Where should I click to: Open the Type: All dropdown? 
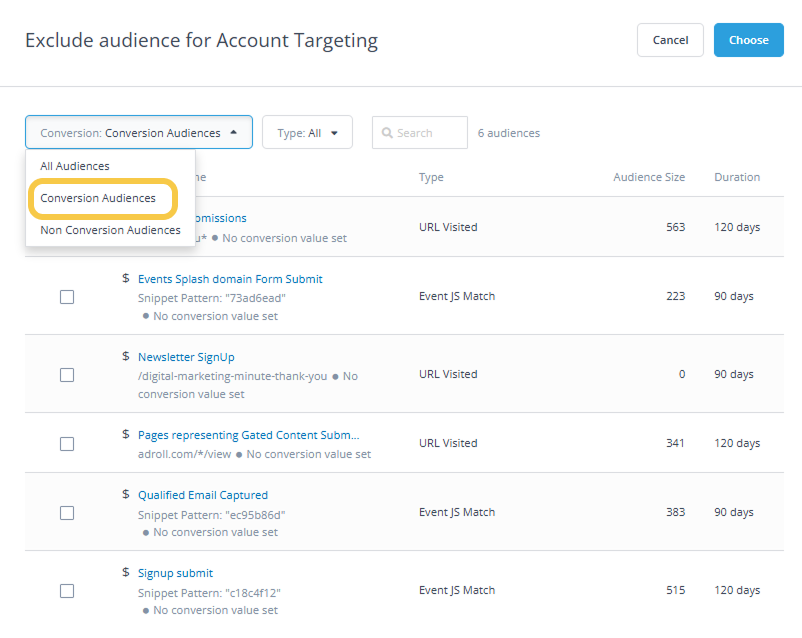pos(307,133)
